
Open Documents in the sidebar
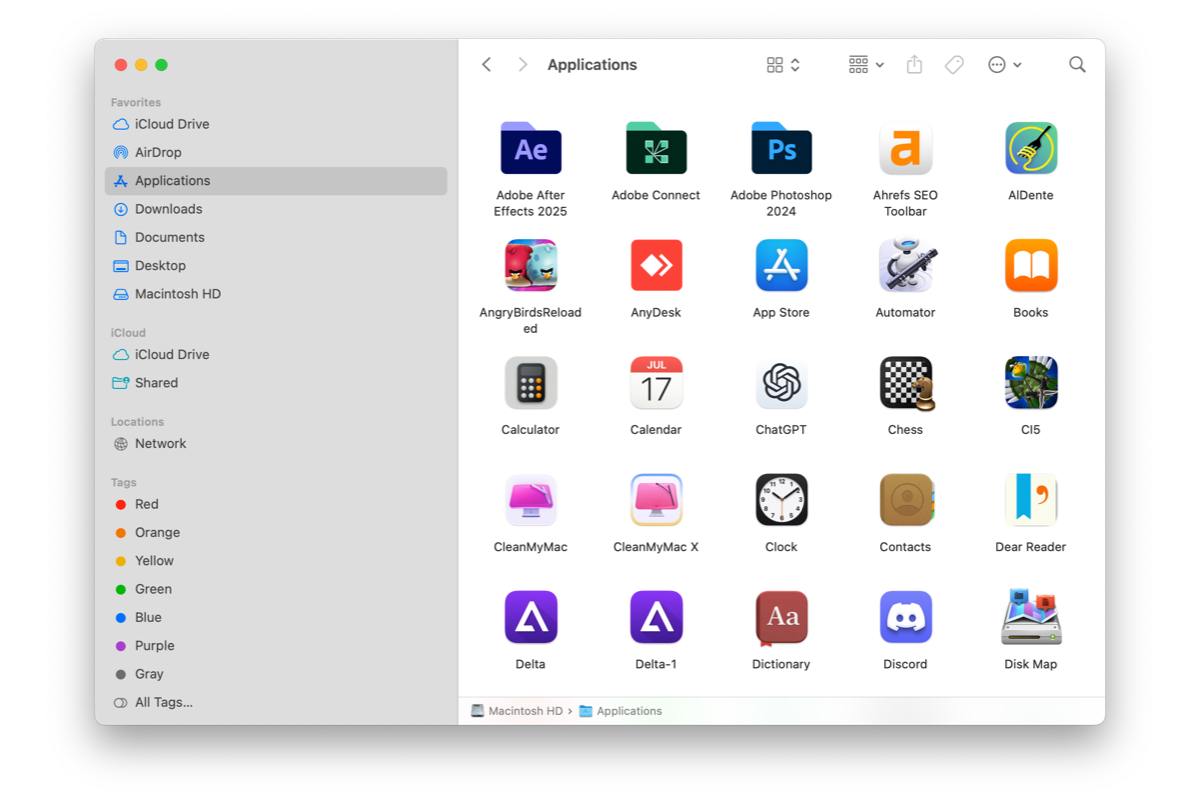pos(276,237)
